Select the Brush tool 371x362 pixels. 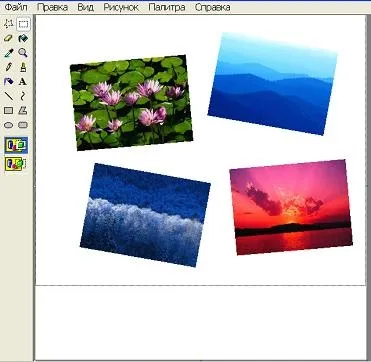(x=23, y=67)
